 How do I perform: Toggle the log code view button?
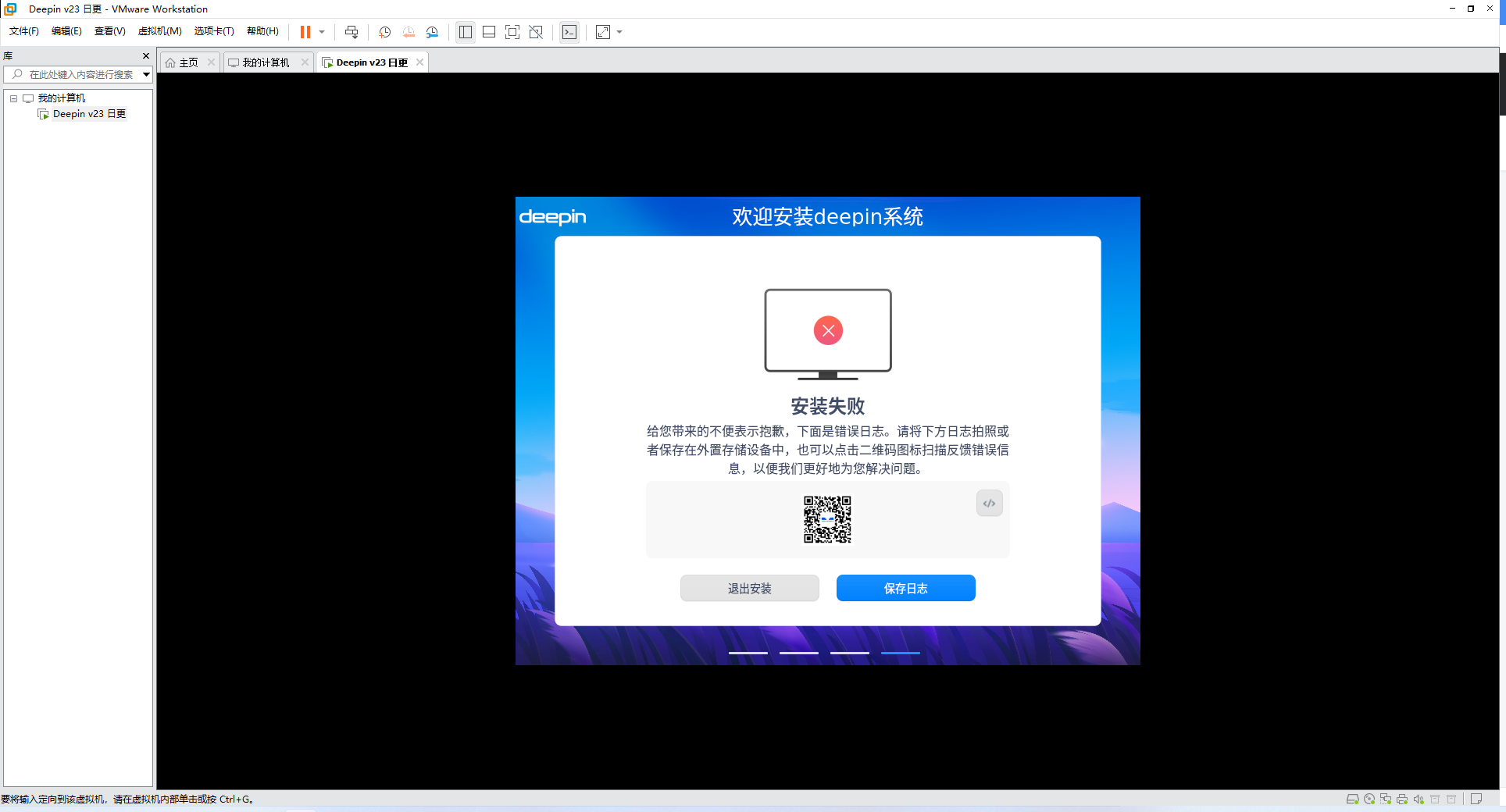[990, 504]
